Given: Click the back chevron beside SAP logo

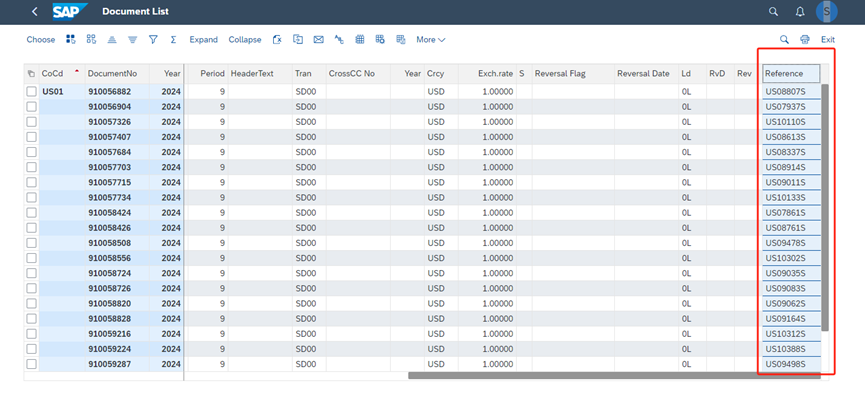Looking at the screenshot, I should pos(35,12).
